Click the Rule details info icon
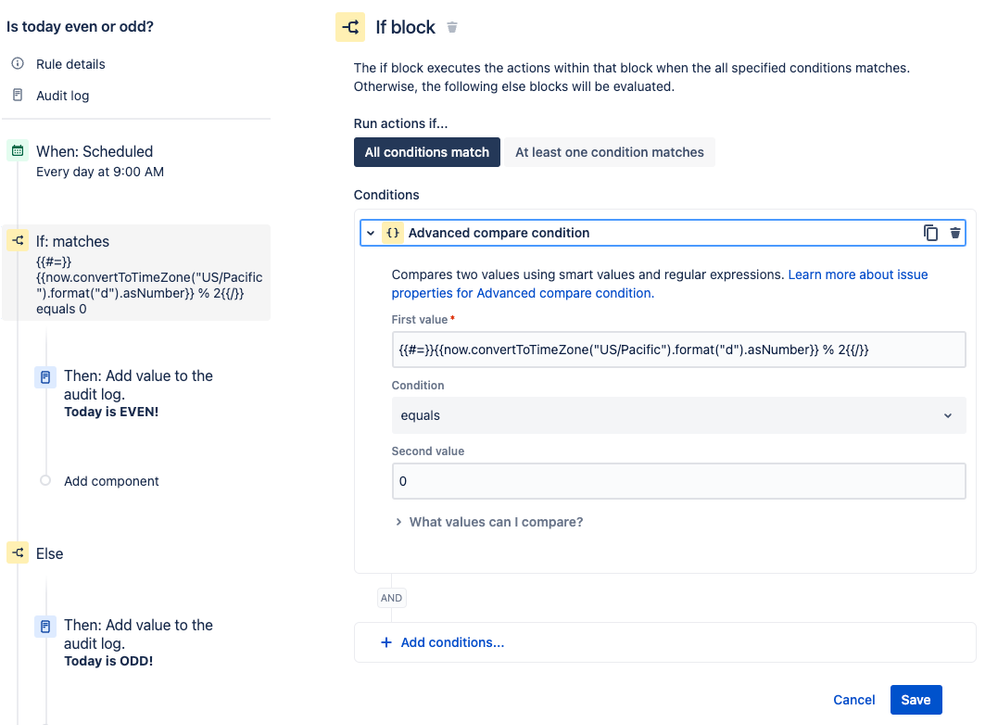The width and height of the screenshot is (998, 725). 17,64
